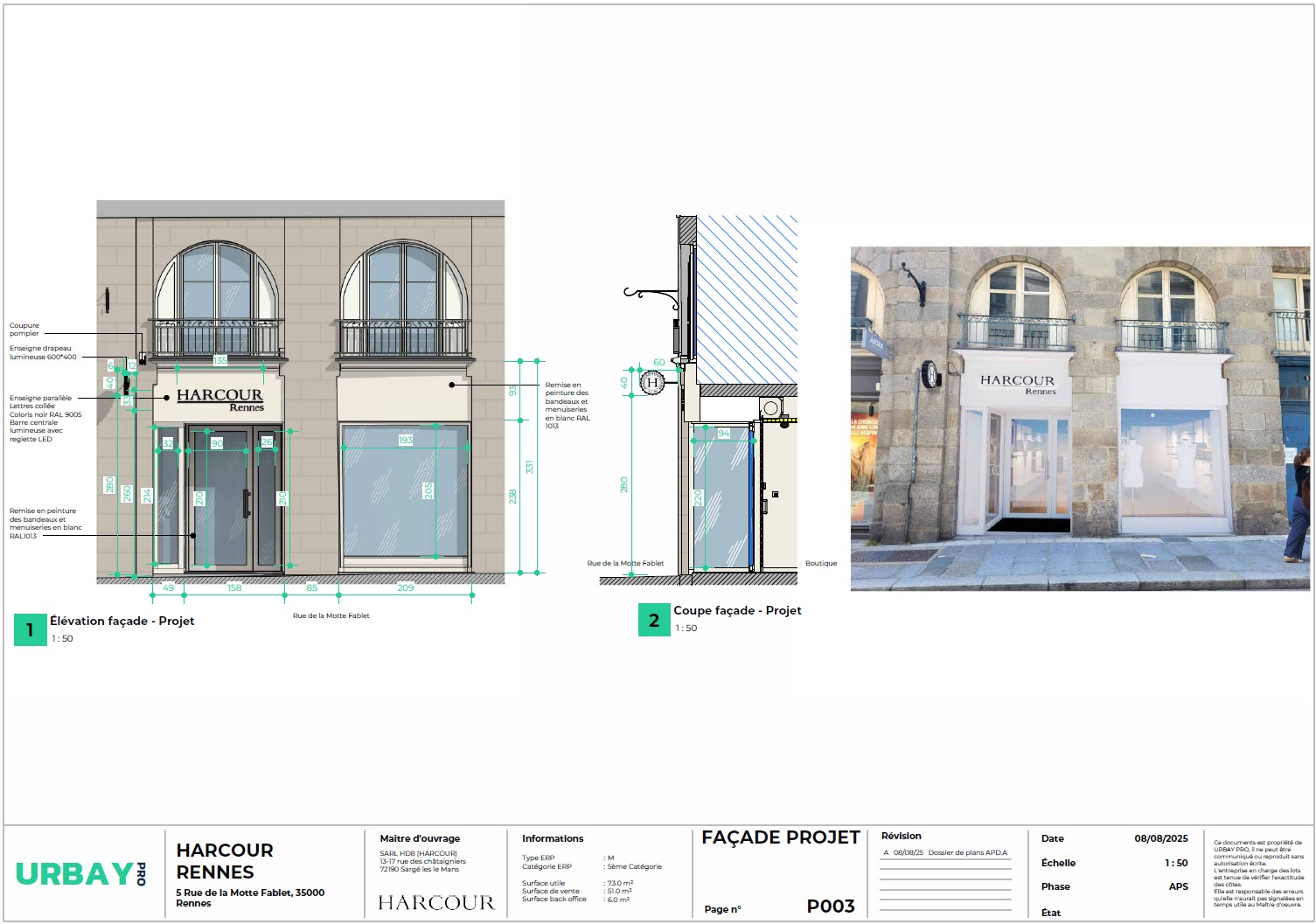Select the FAÇADE PROJET heading

pyautogui.click(x=780, y=837)
